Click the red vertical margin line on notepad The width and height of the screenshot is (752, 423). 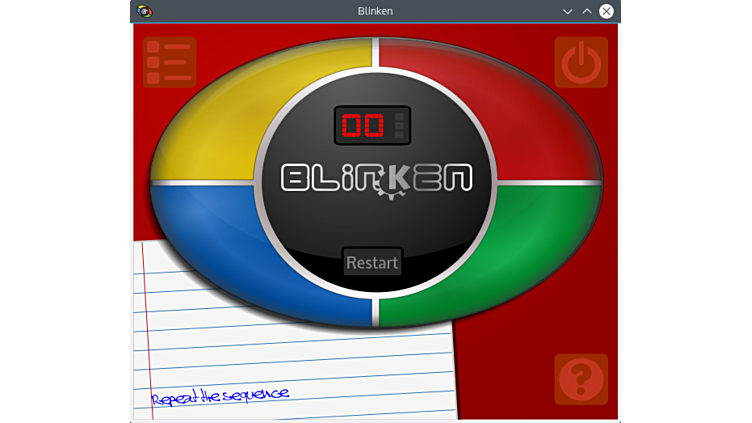pyautogui.click(x=148, y=330)
